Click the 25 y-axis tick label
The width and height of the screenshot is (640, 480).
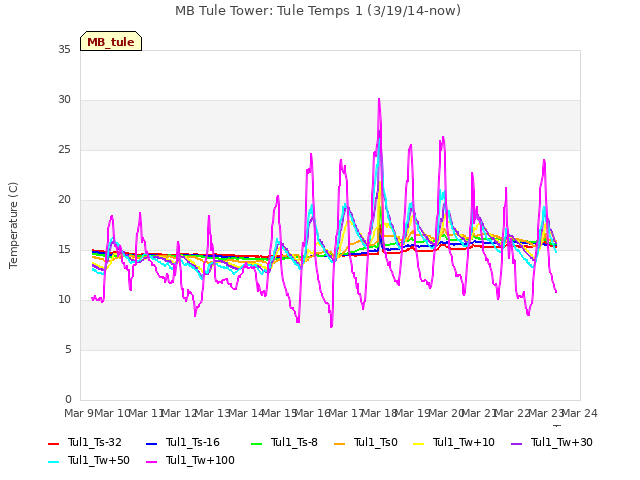coord(64,149)
